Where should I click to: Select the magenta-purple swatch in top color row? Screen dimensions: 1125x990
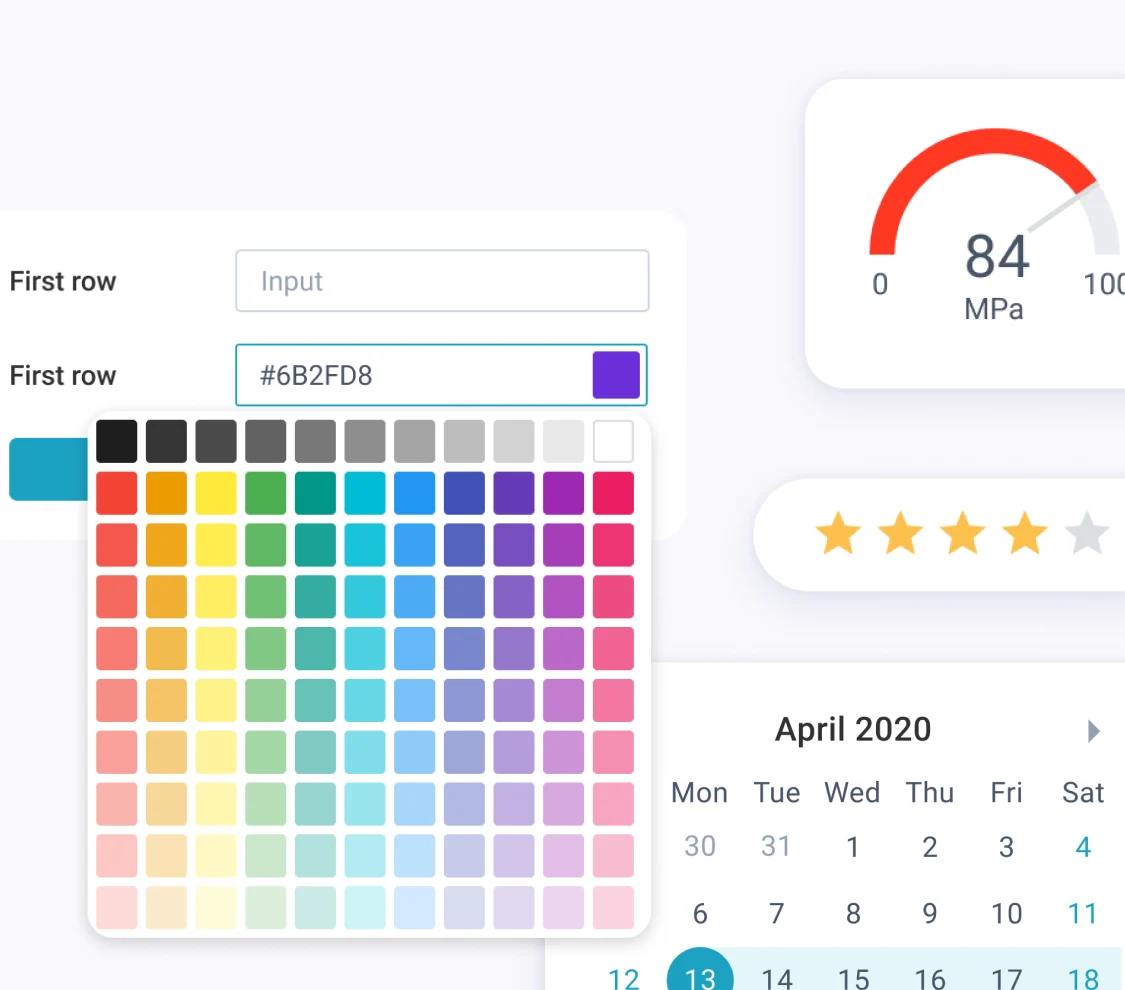[x=564, y=493]
